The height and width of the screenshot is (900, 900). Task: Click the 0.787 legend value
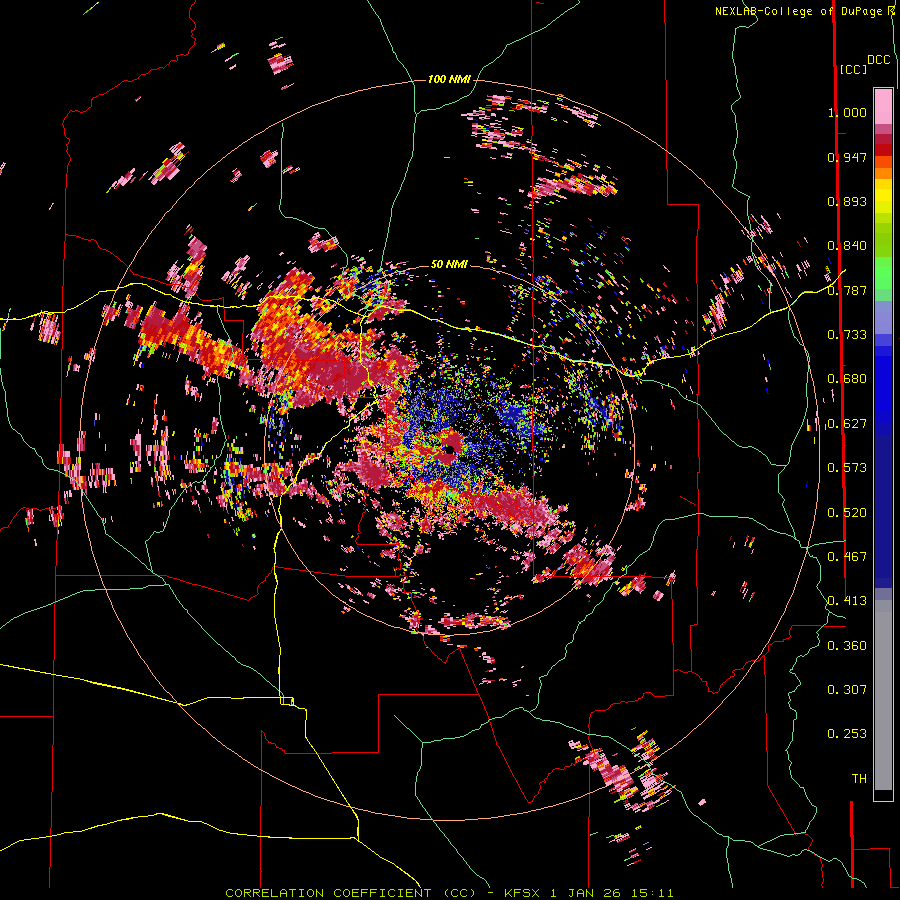847,290
